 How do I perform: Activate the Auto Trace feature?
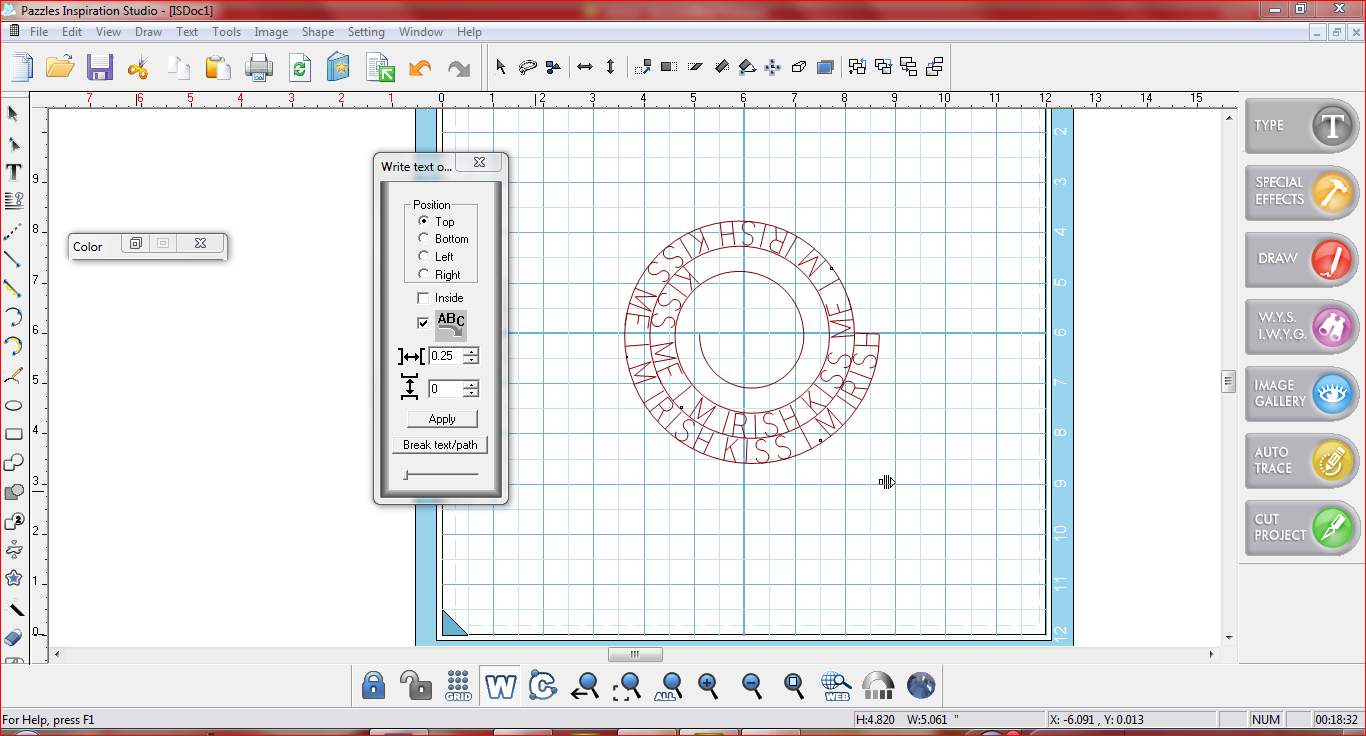(1299, 461)
